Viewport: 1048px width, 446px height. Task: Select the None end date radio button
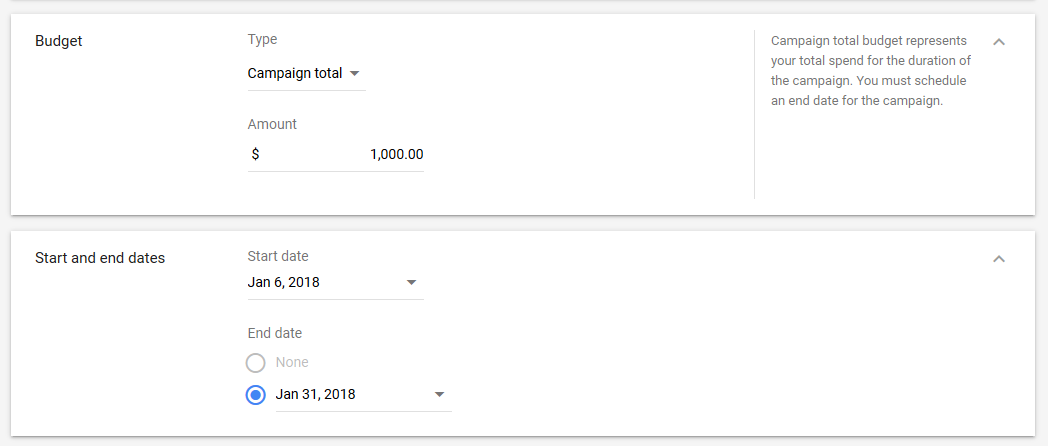[x=256, y=363]
